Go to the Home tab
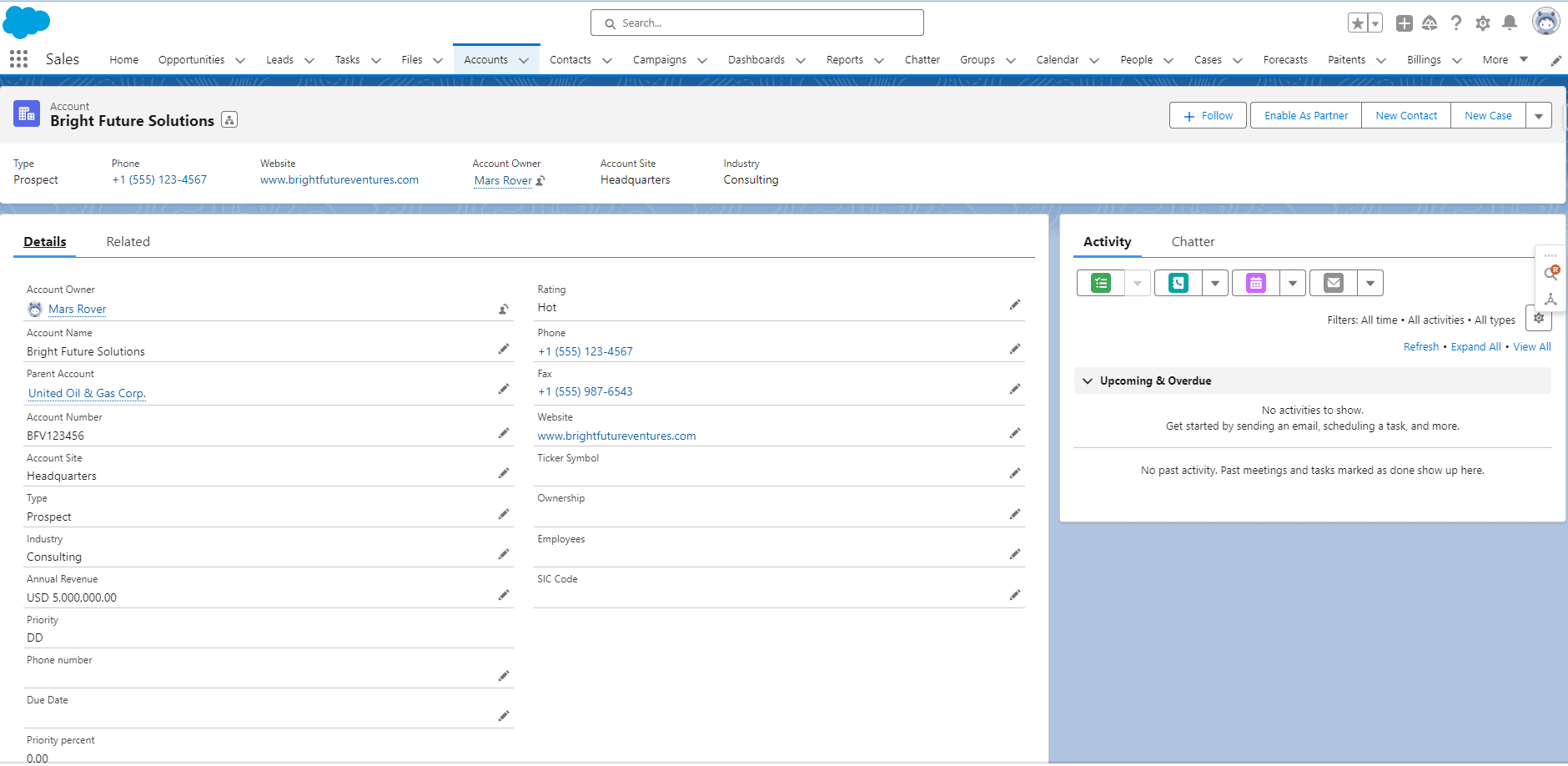1568x766 pixels. point(124,59)
